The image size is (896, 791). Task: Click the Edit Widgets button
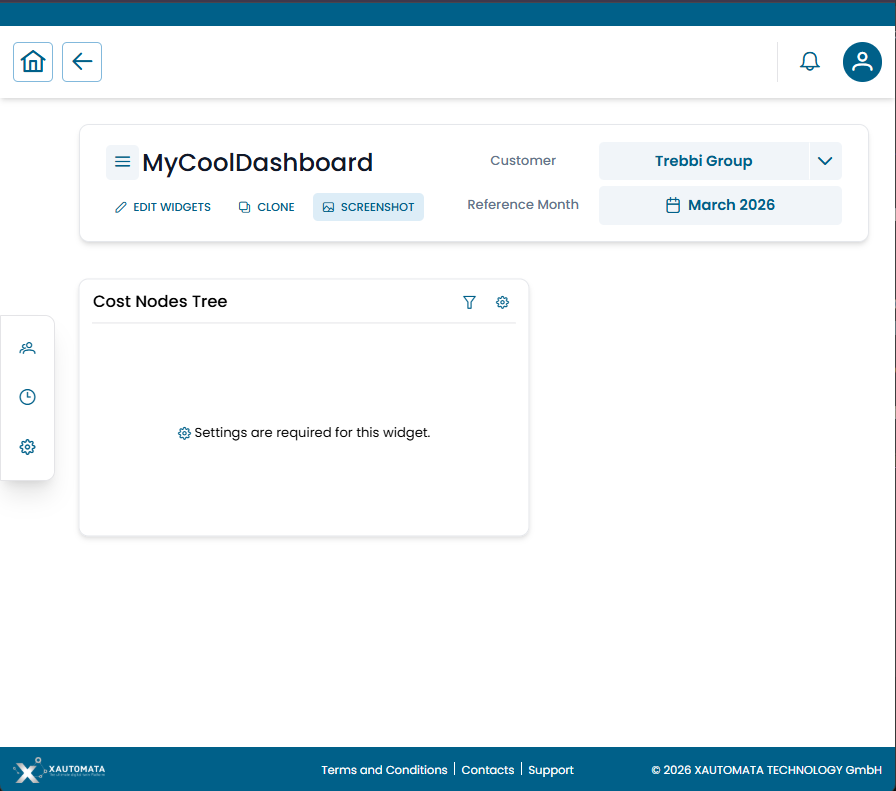click(162, 207)
